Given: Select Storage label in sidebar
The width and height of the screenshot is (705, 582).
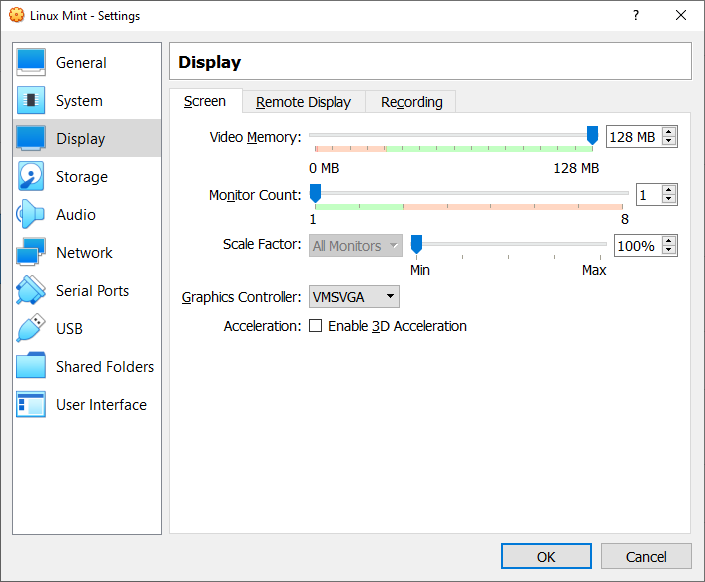Looking at the screenshot, I should point(82,177).
